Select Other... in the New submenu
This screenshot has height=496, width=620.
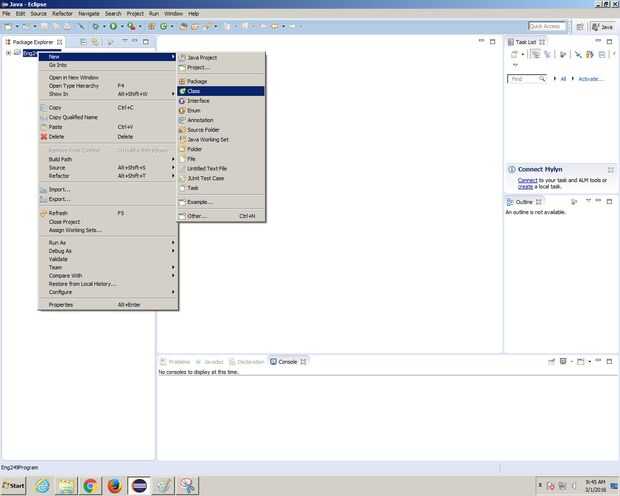pyautogui.click(x=221, y=216)
